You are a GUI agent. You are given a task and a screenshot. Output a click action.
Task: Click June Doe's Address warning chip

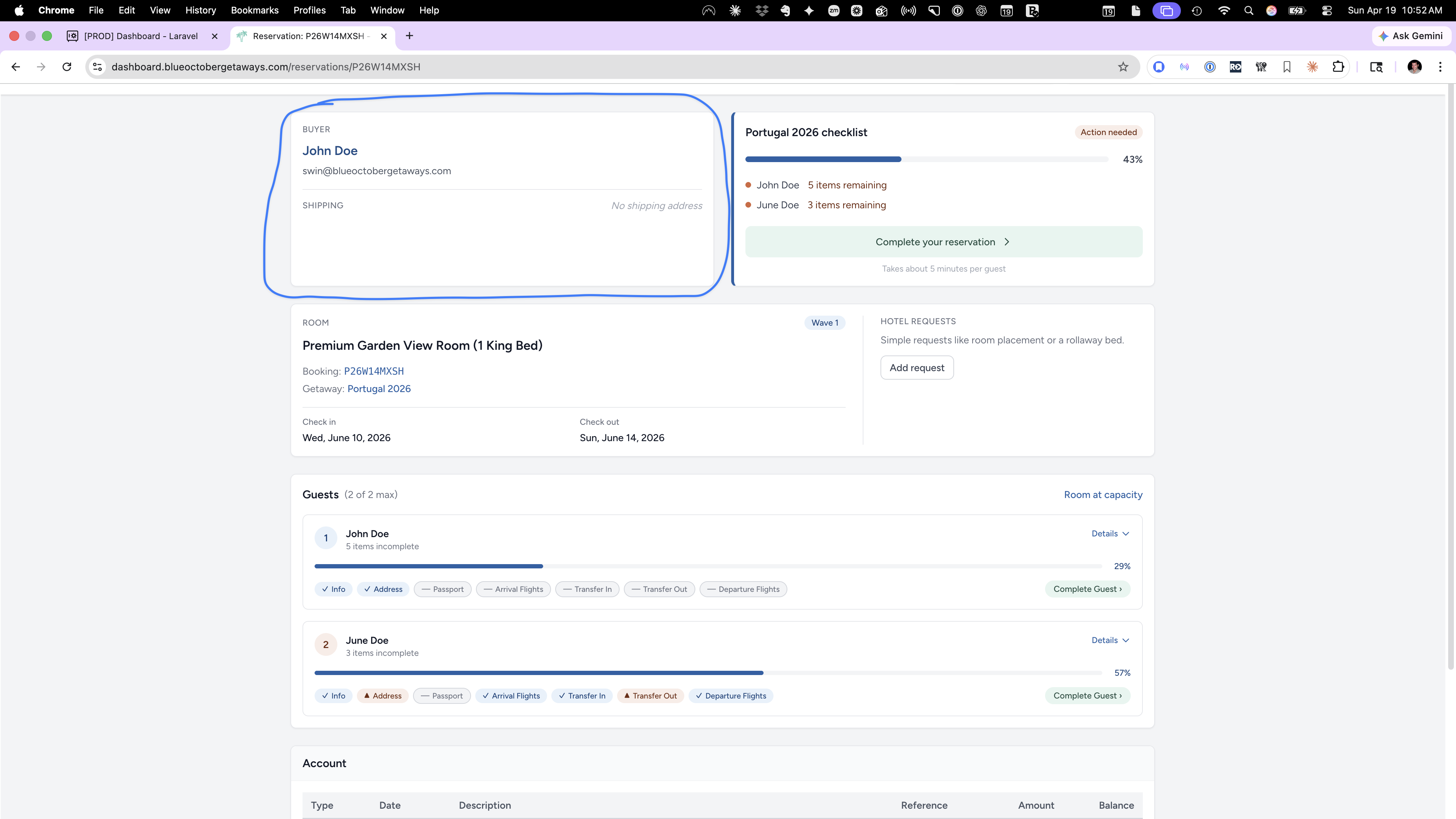[382, 696]
